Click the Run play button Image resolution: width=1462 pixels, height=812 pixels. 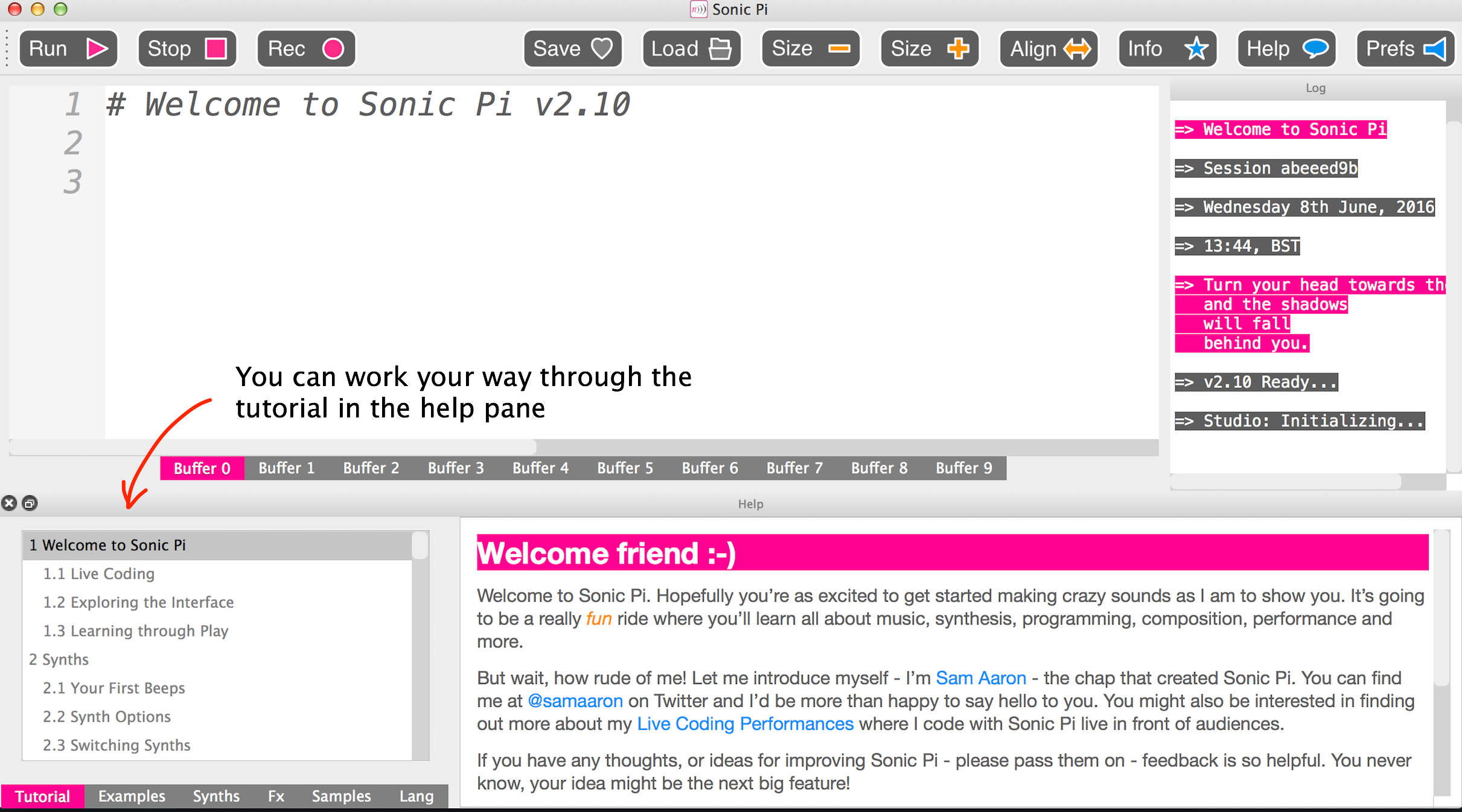point(68,48)
